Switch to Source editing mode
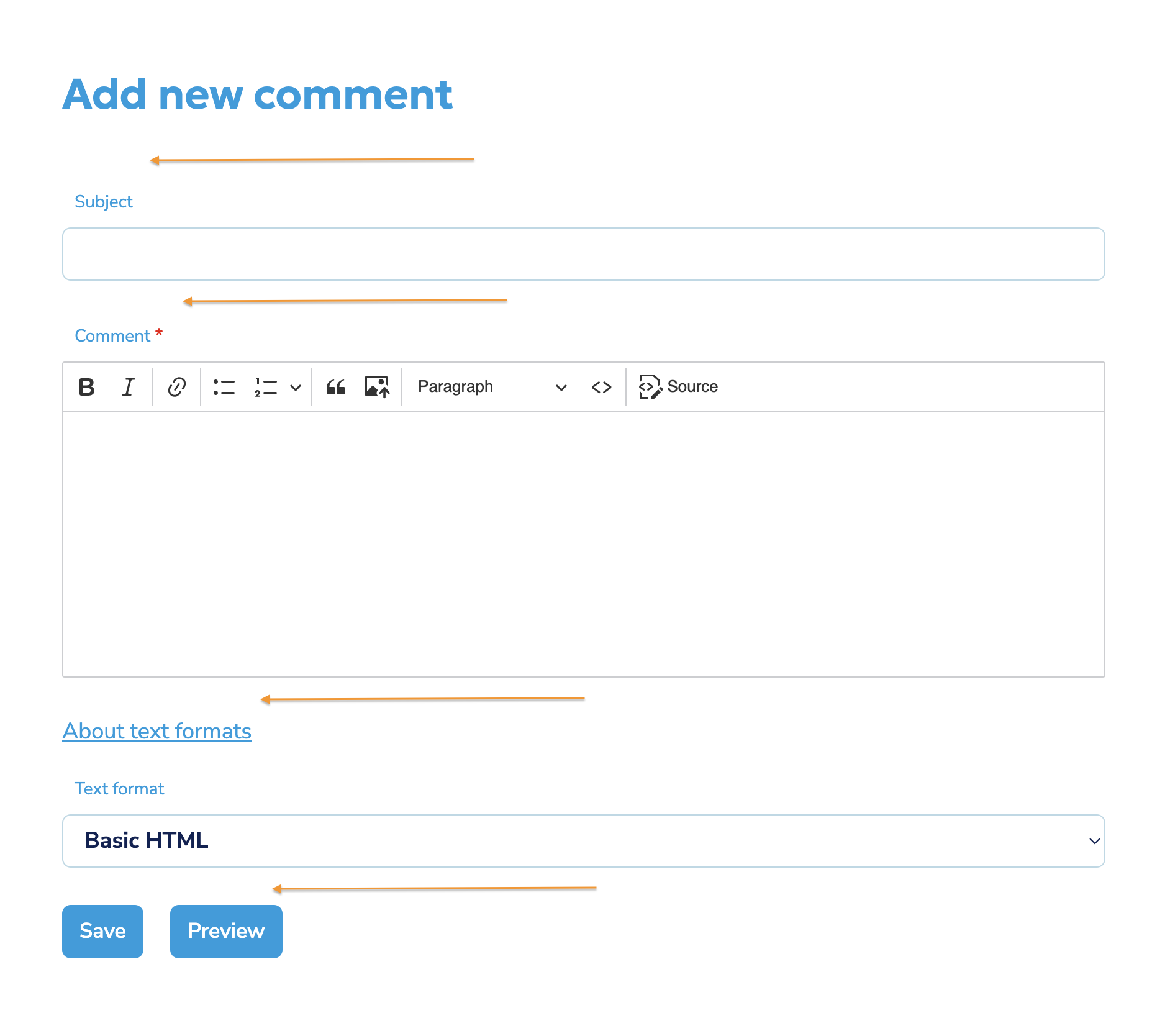This screenshot has height=1036, width=1165. click(x=678, y=386)
